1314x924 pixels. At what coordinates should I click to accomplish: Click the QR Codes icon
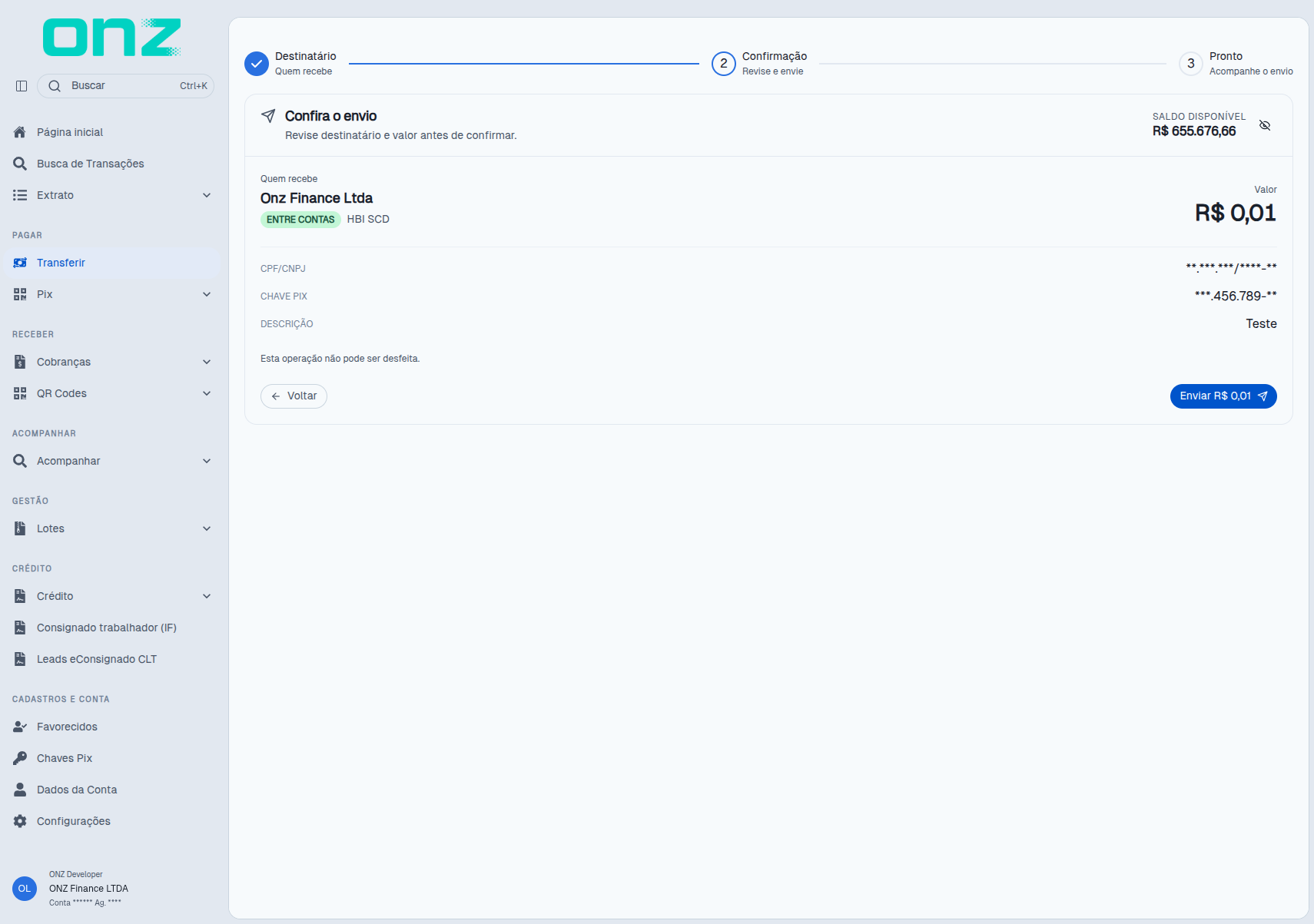coord(20,393)
